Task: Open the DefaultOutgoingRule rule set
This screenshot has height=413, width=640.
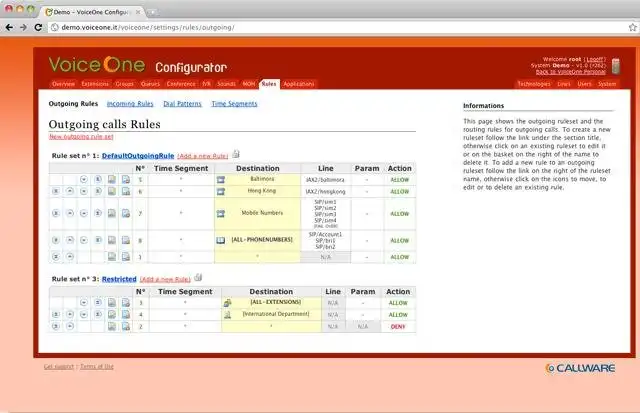Action: (138, 156)
